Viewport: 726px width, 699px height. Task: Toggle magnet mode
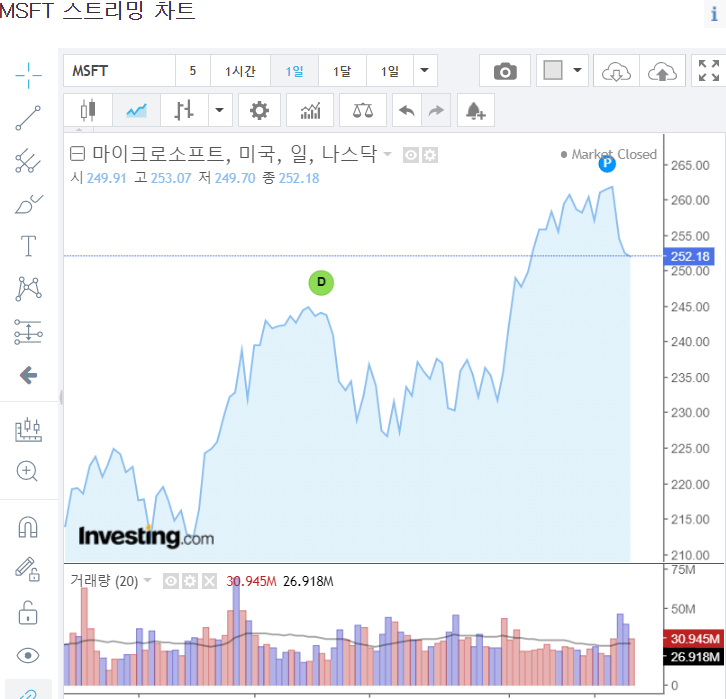[28, 527]
